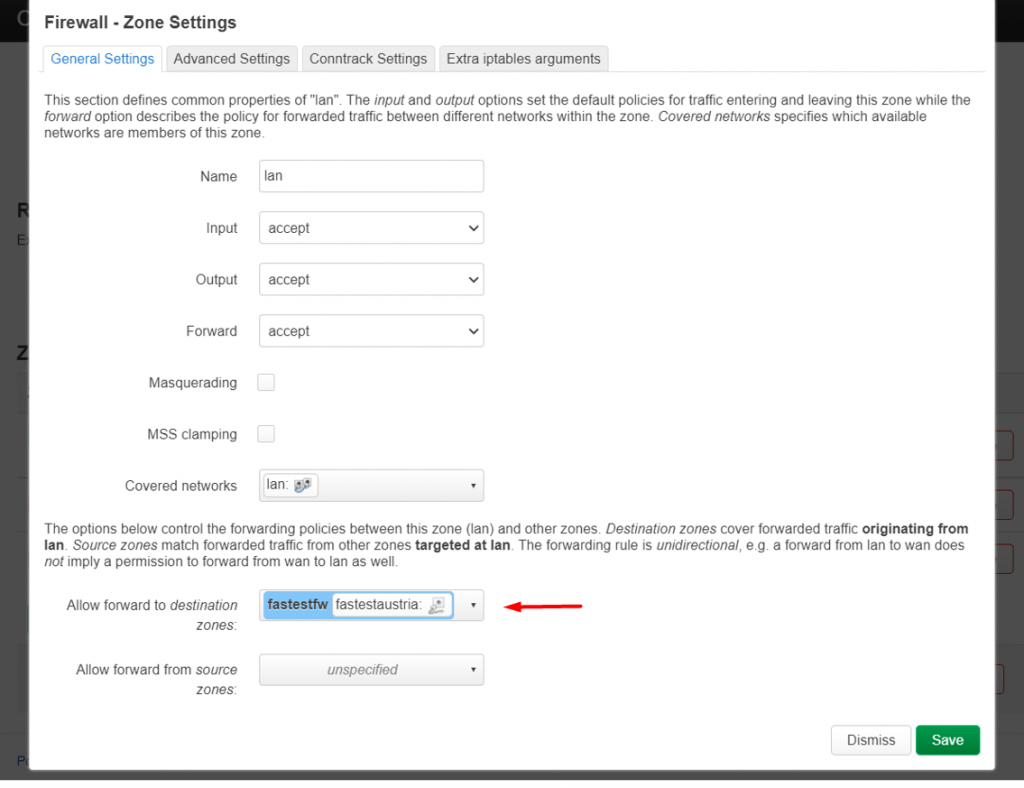1024x788 pixels.
Task: Click the lan network interface icon
Action: (x=303, y=483)
